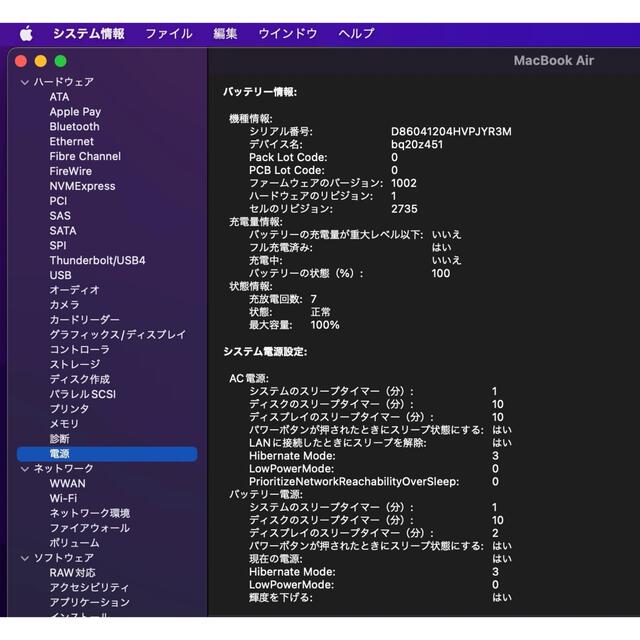640x640 pixels.
Task: Click the yellow minimize window button
Action: [41, 61]
